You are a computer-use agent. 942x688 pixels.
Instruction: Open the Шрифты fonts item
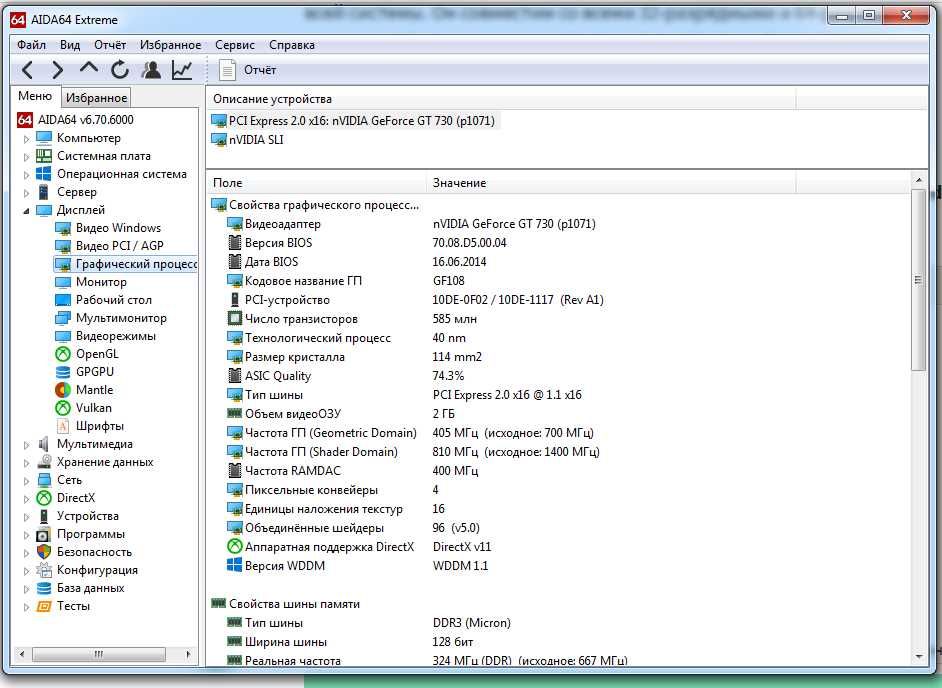click(x=100, y=426)
